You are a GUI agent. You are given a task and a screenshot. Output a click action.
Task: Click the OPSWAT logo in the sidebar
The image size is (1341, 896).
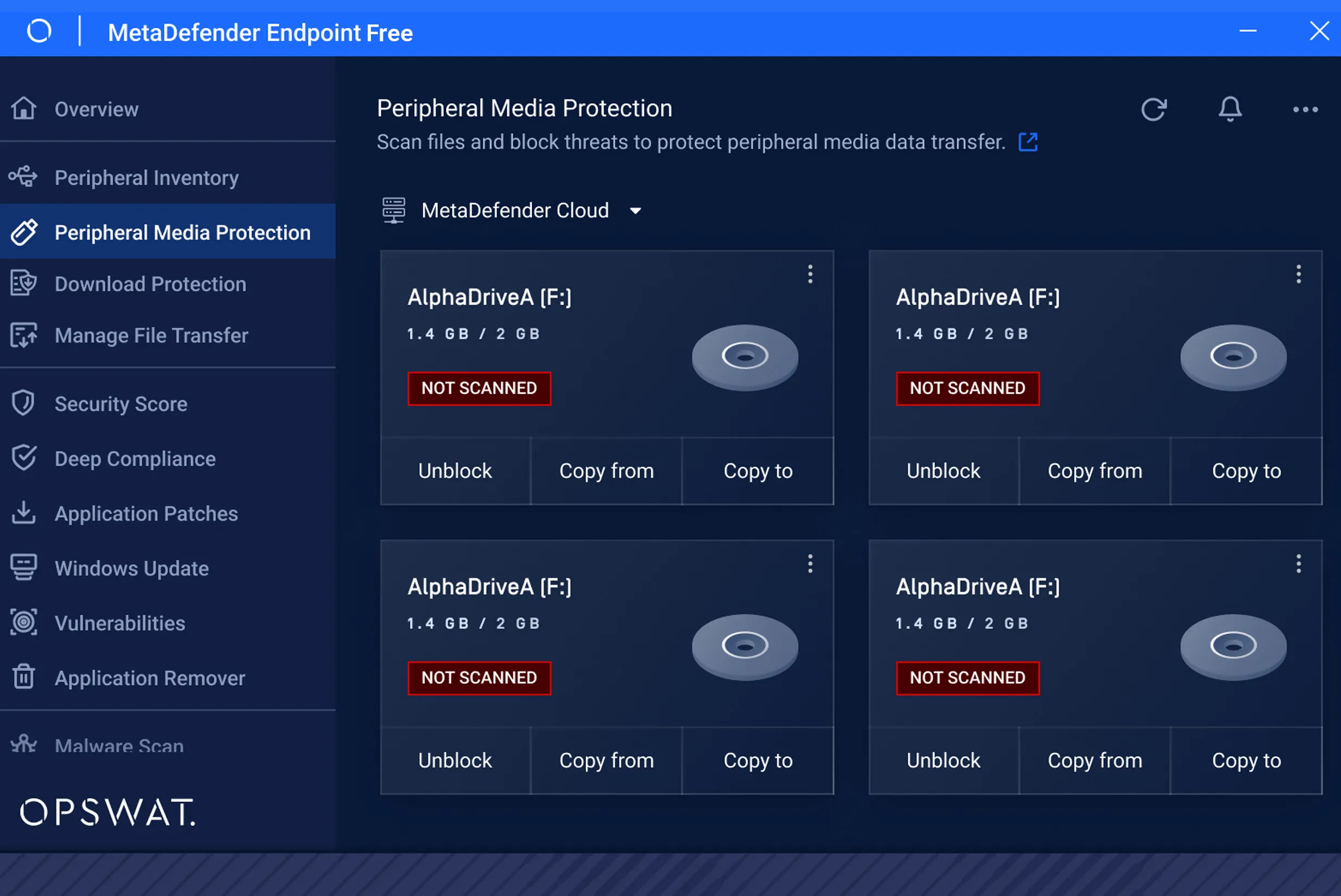(108, 812)
